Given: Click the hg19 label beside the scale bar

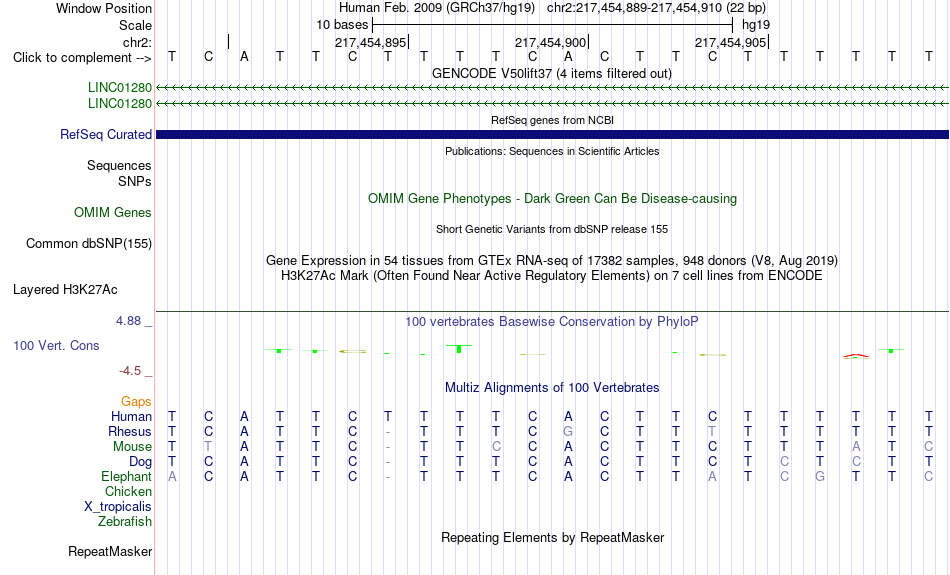Looking at the screenshot, I should 756,25.
